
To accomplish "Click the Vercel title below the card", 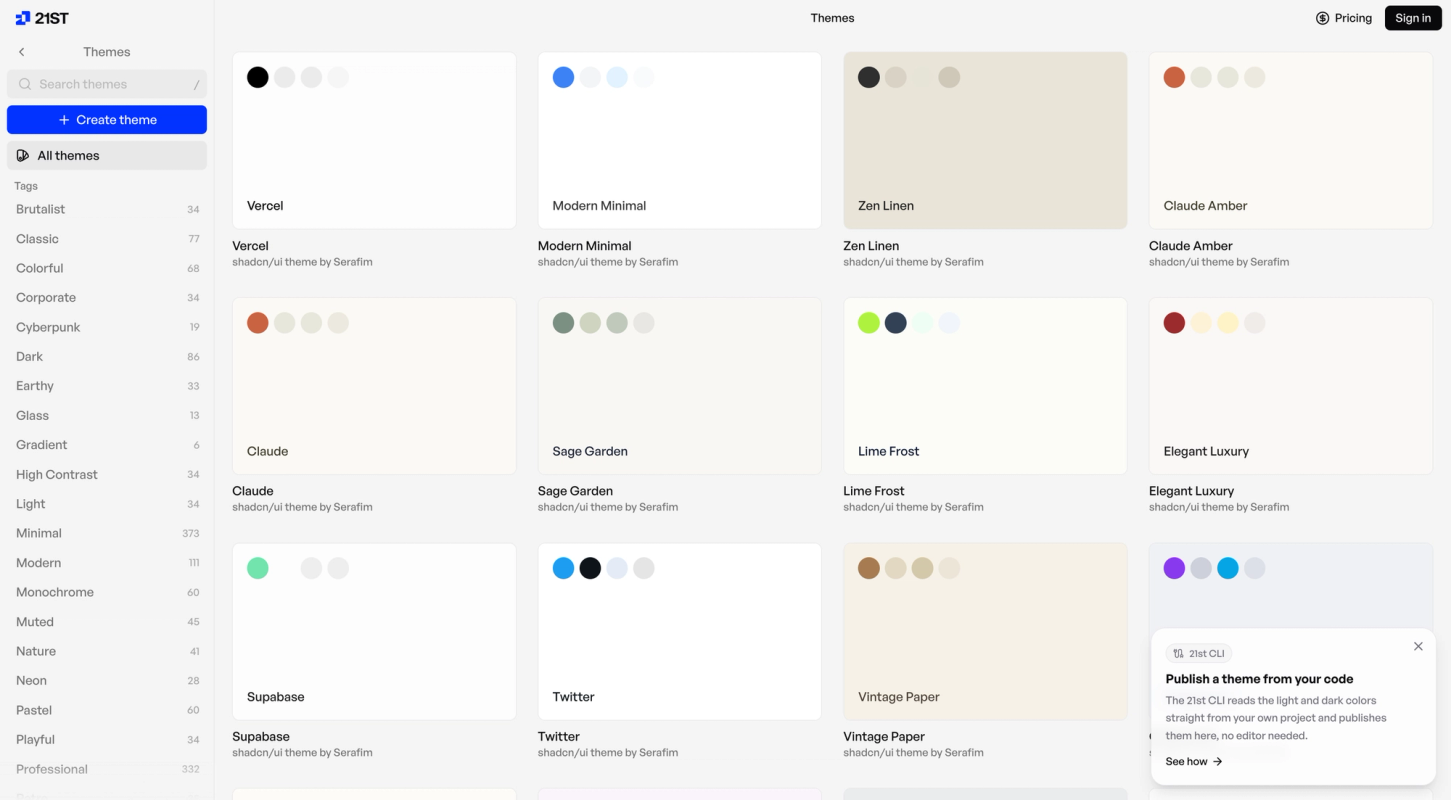I will point(250,246).
